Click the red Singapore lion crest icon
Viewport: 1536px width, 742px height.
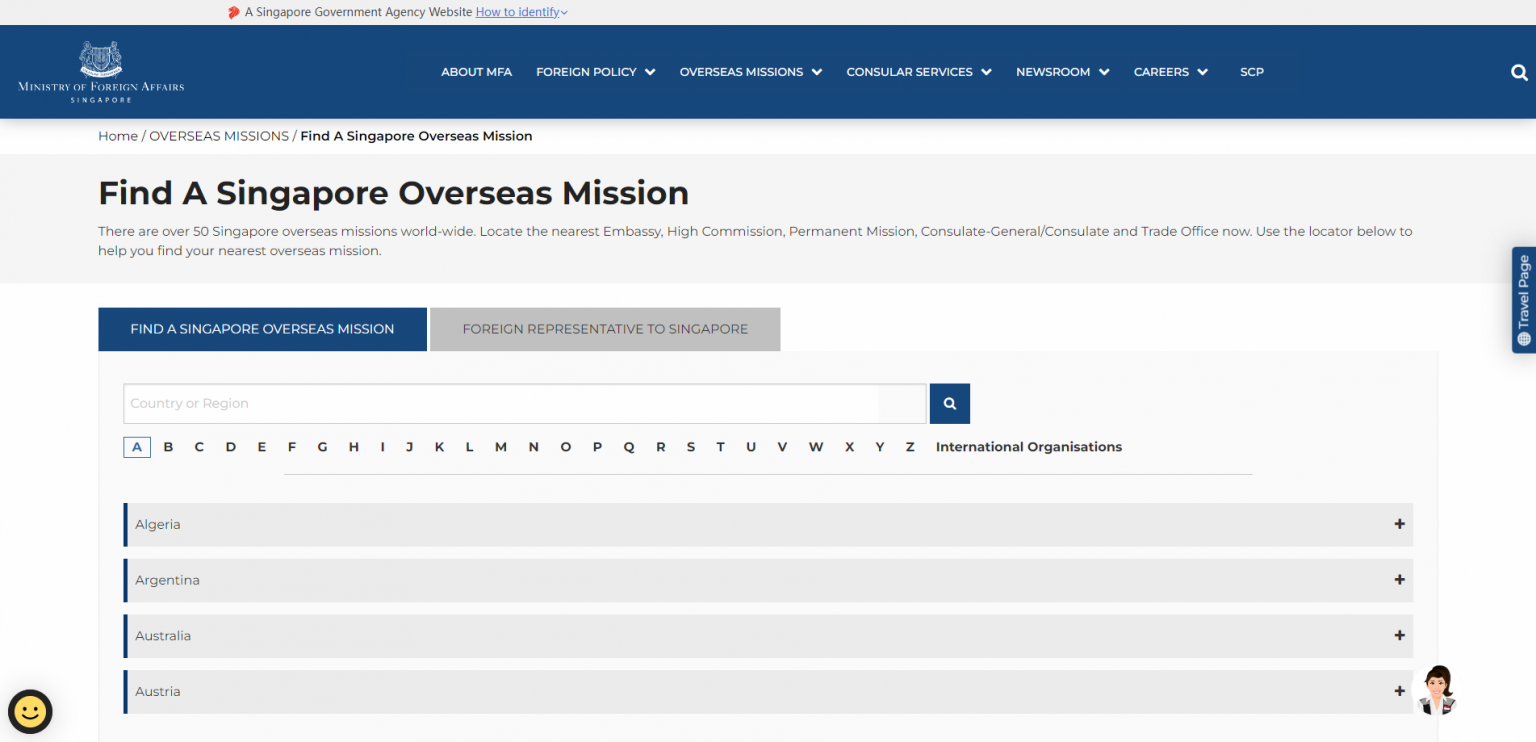click(x=234, y=13)
